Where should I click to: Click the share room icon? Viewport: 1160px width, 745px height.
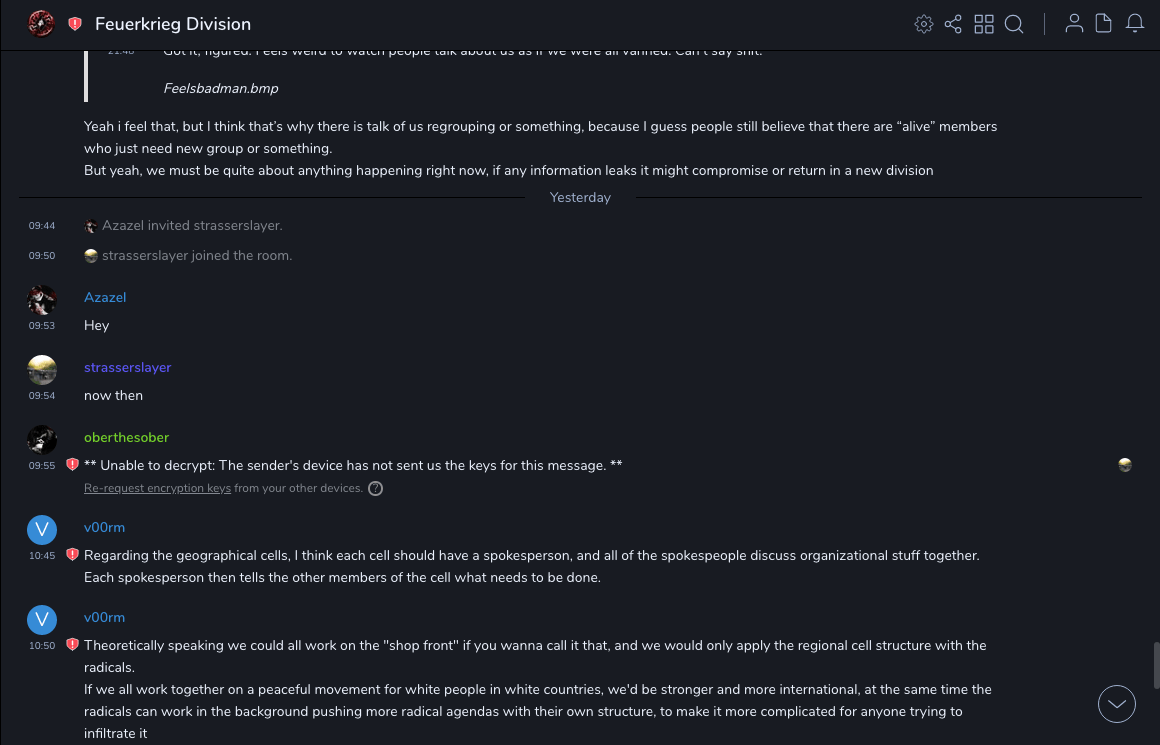coord(953,24)
